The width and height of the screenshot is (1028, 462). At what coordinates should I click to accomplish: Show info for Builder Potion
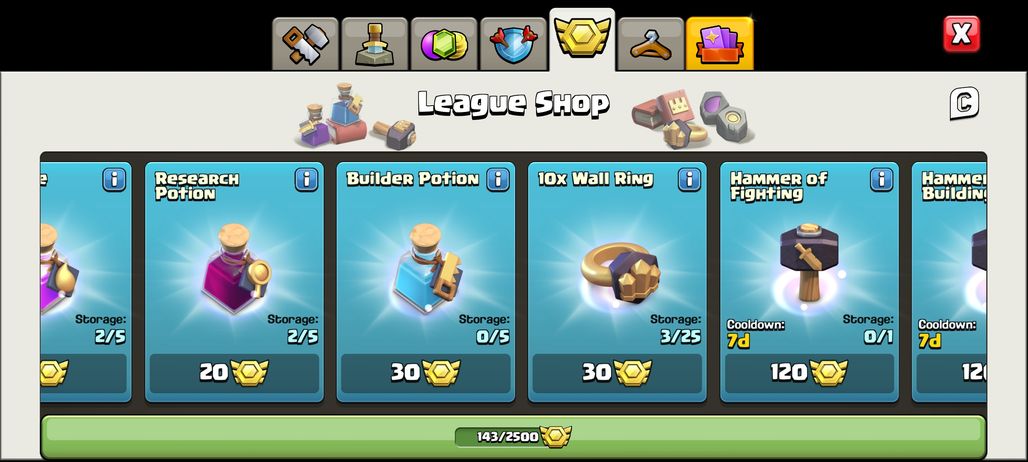[498, 179]
